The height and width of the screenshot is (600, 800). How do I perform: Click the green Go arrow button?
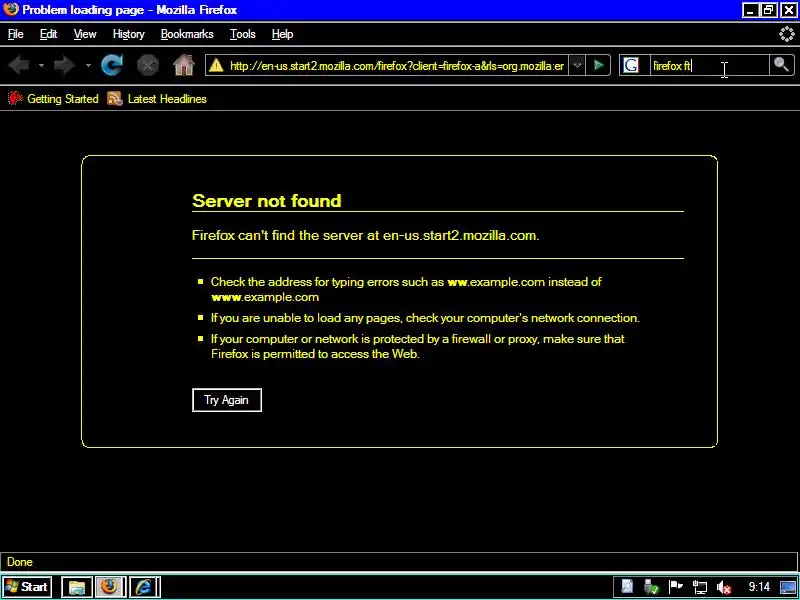[x=598, y=65]
